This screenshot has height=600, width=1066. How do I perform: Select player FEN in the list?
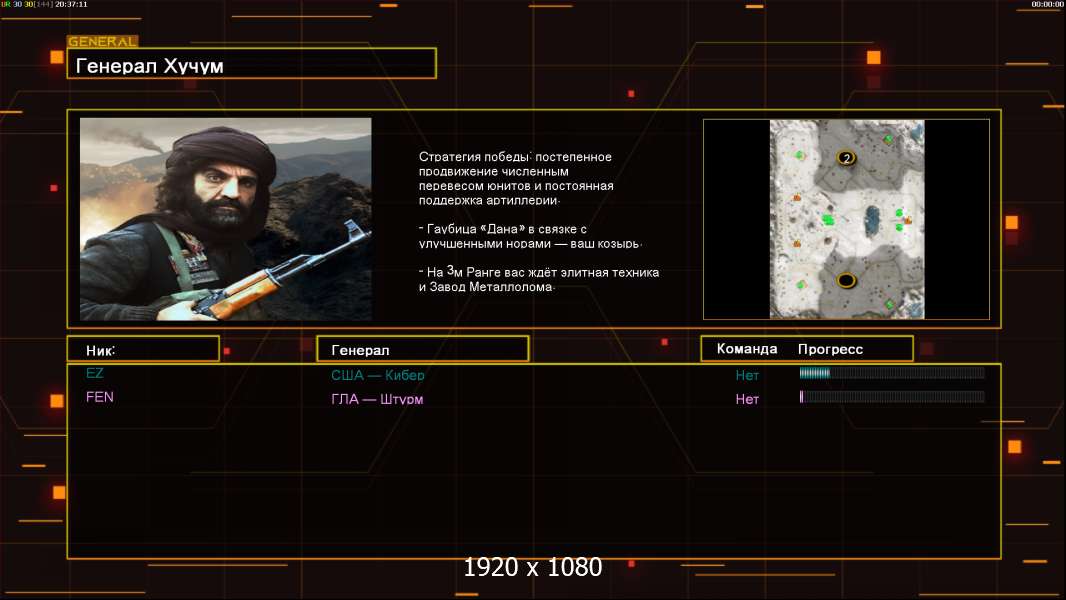pos(100,397)
